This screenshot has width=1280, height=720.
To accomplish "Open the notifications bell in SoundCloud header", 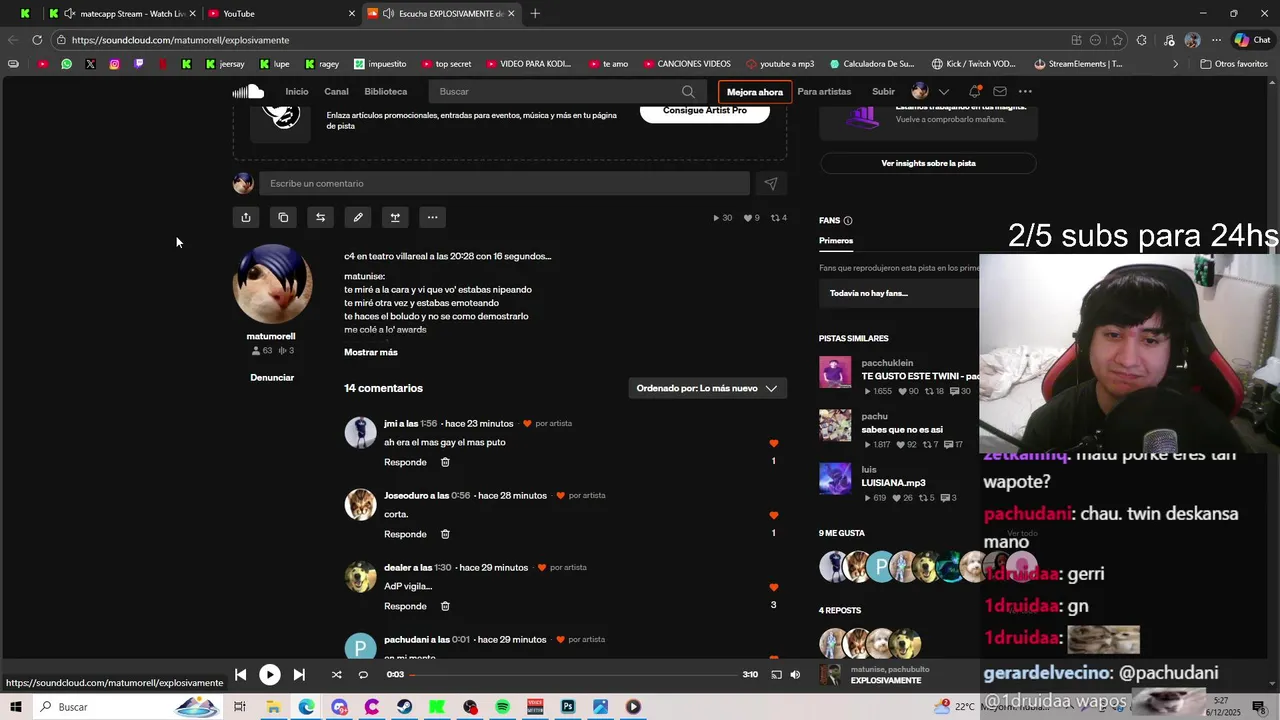I will 975,91.
